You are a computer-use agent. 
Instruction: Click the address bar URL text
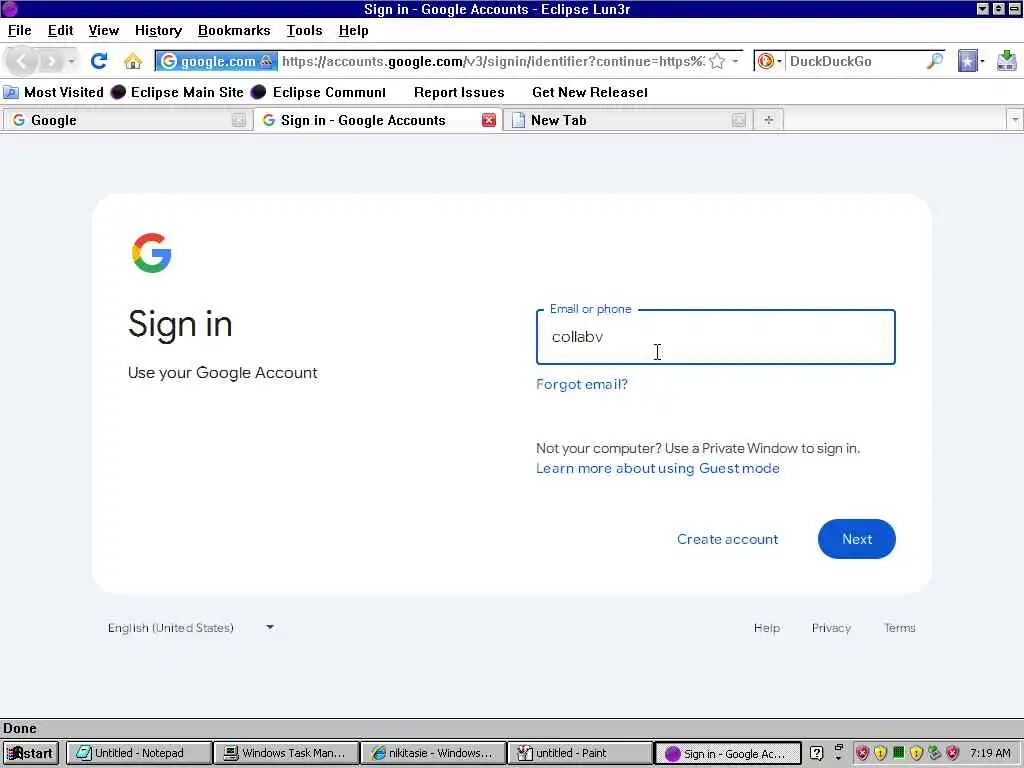tap(493, 61)
